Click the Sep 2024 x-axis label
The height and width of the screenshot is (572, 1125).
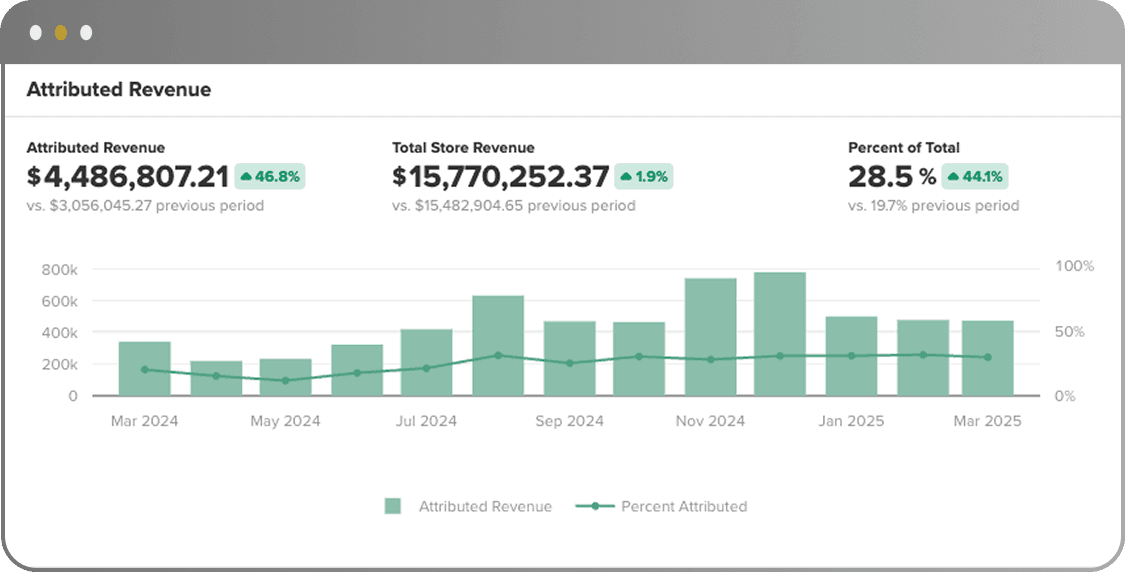(570, 421)
